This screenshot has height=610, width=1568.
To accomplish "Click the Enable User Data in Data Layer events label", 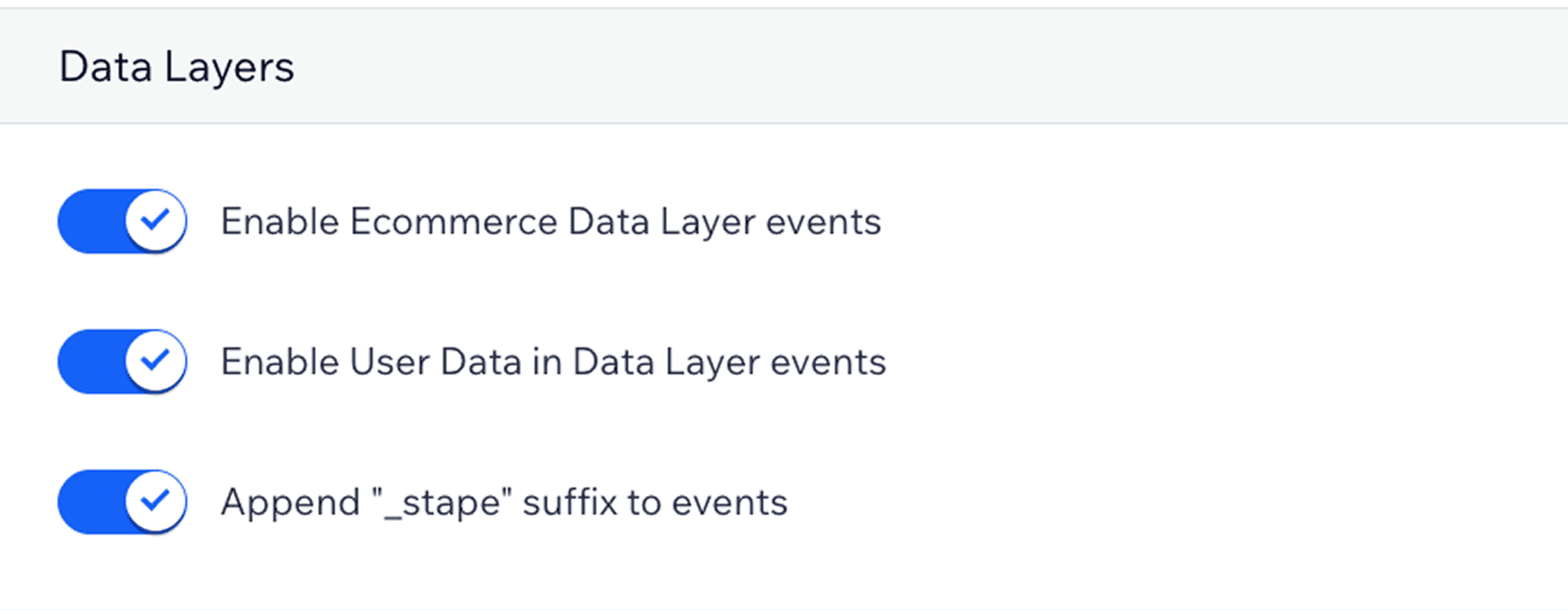I will tap(553, 361).
